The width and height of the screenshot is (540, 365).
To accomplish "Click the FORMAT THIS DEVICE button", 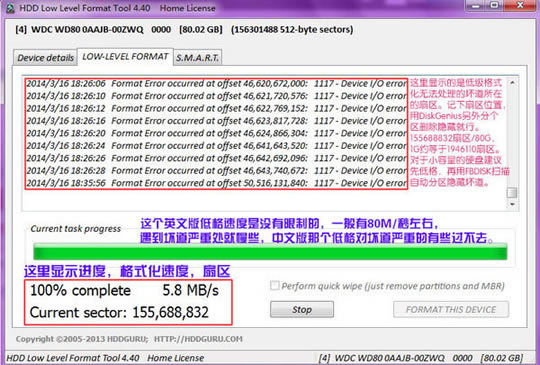I will [451, 310].
